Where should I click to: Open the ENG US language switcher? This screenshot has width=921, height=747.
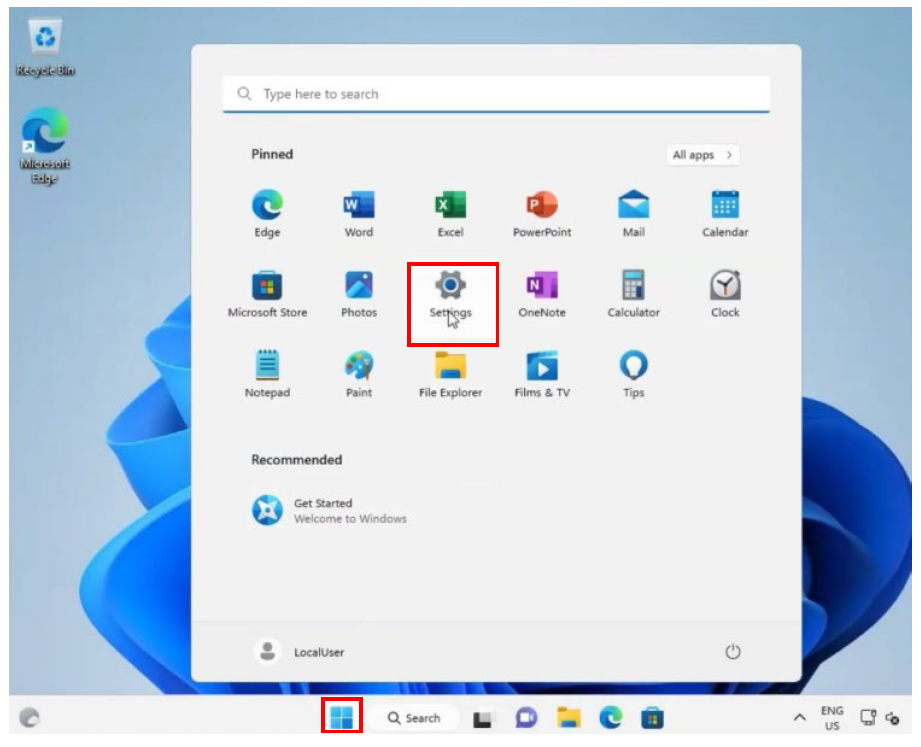(831, 718)
